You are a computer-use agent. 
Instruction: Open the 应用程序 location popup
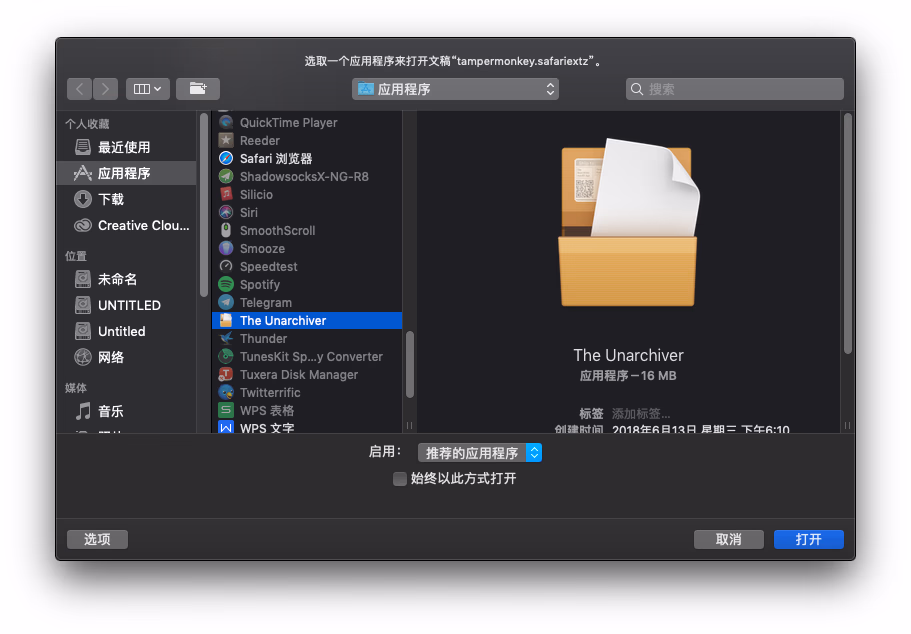tap(455, 89)
